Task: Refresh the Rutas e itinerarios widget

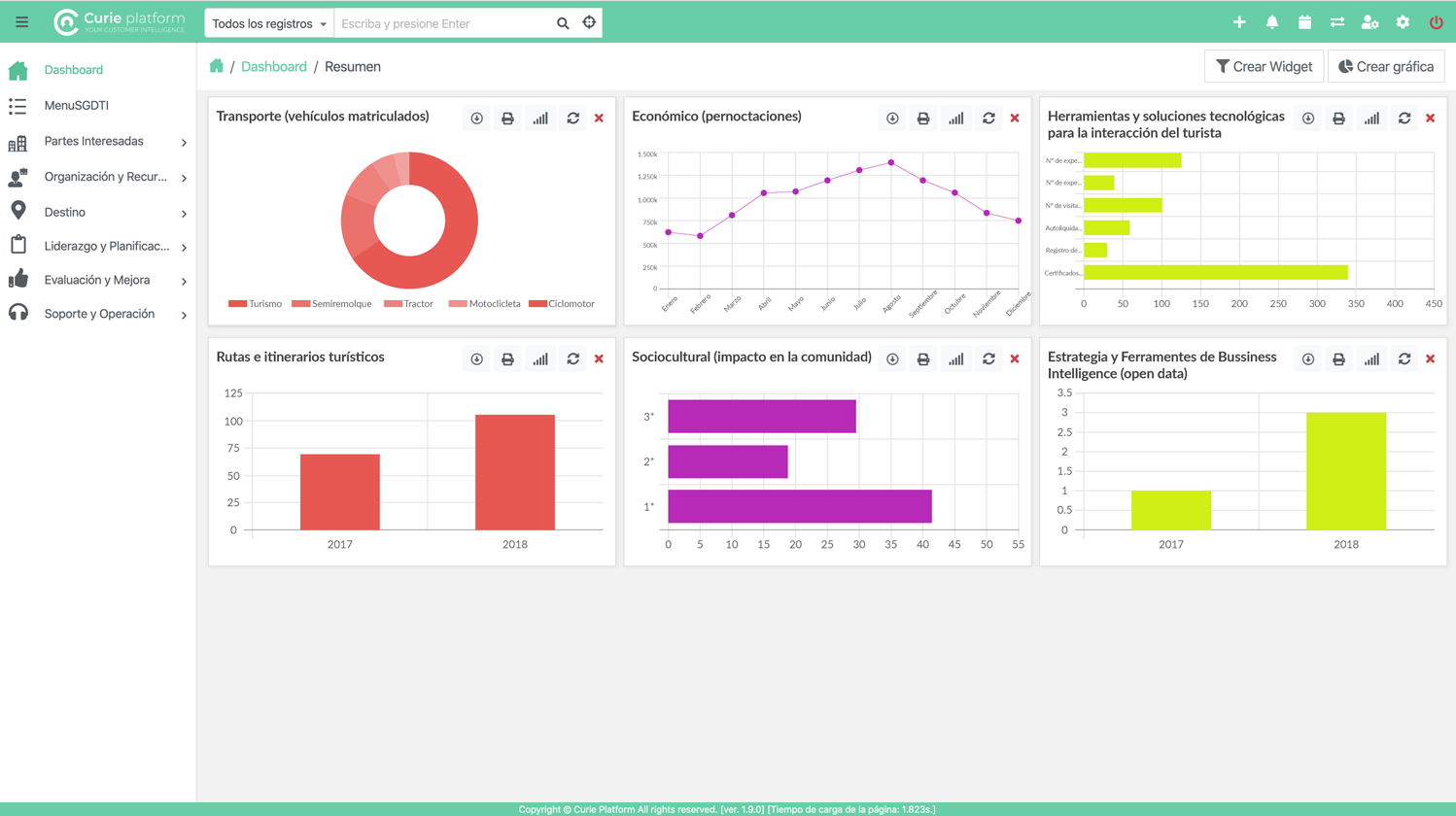Action: pos(573,359)
